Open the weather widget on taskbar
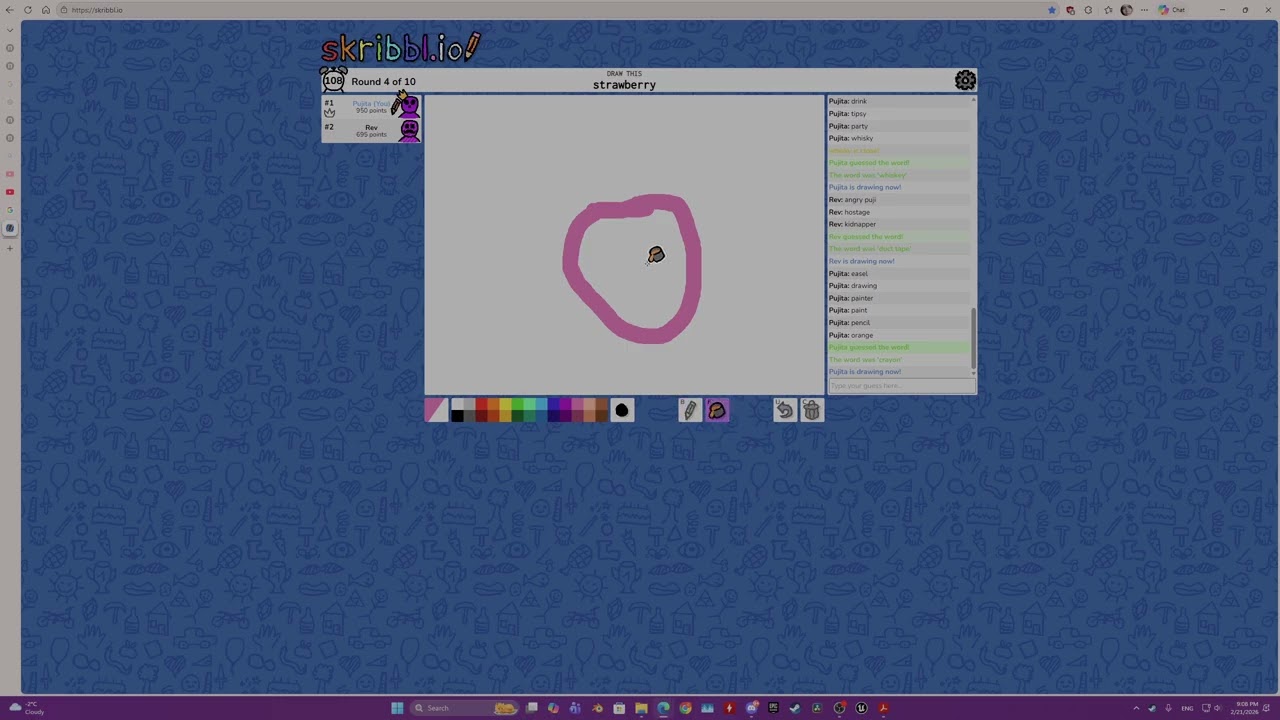 click(x=25, y=708)
